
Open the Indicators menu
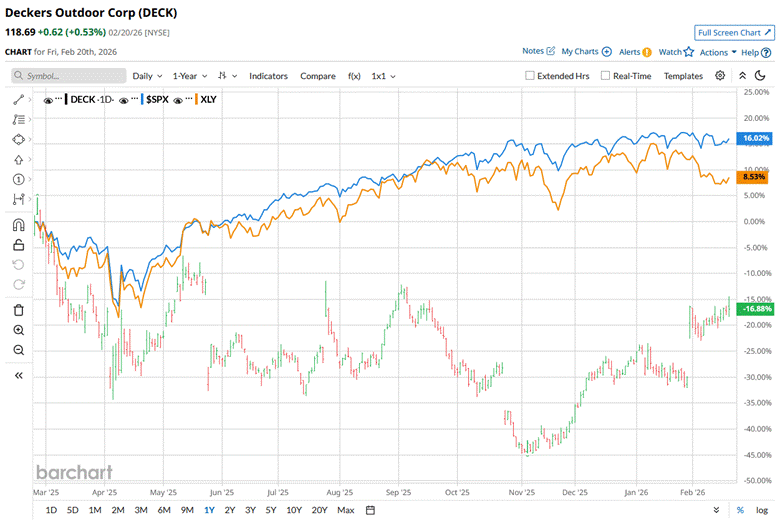point(268,76)
